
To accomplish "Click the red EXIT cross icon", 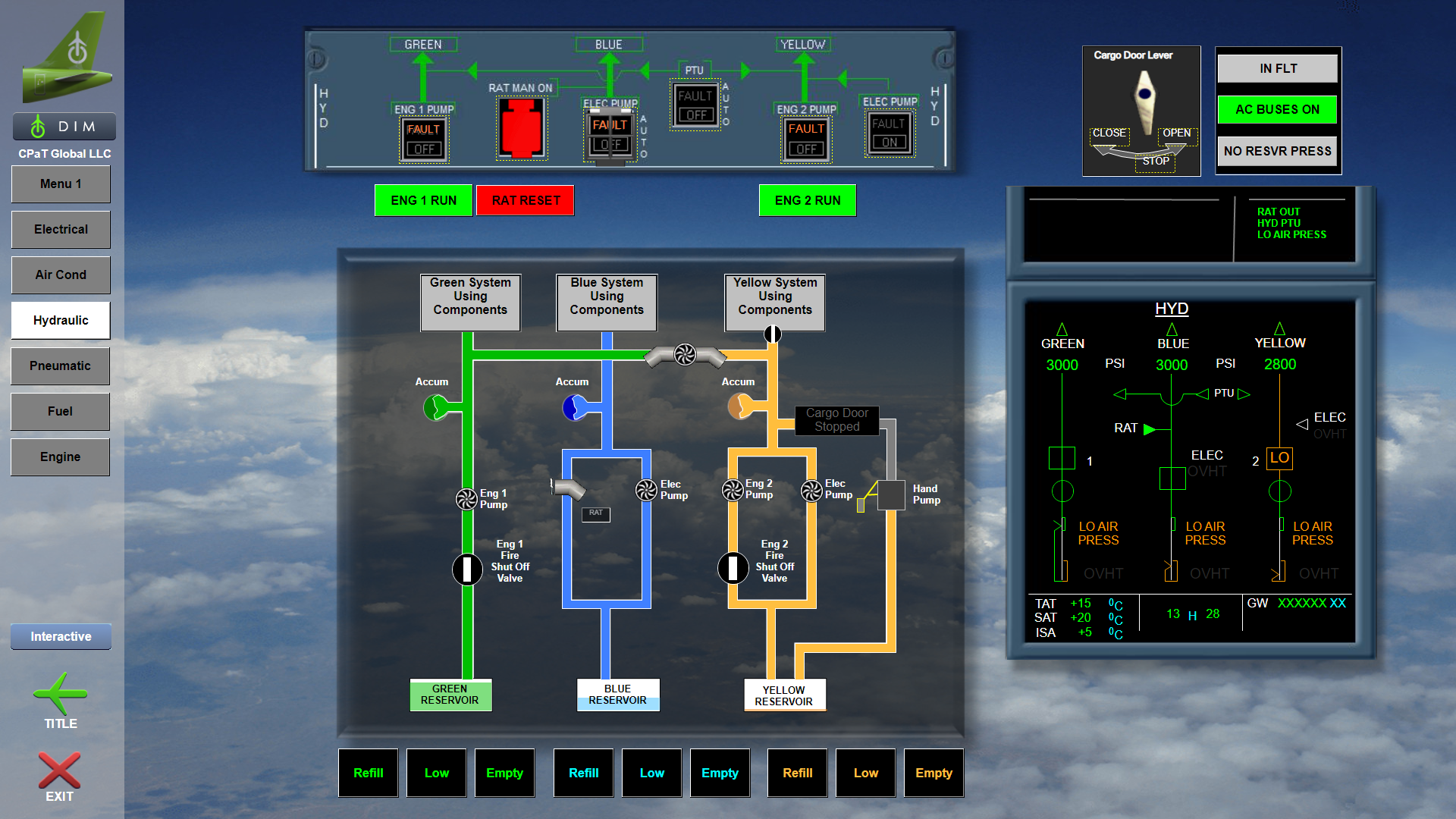I will (60, 770).
